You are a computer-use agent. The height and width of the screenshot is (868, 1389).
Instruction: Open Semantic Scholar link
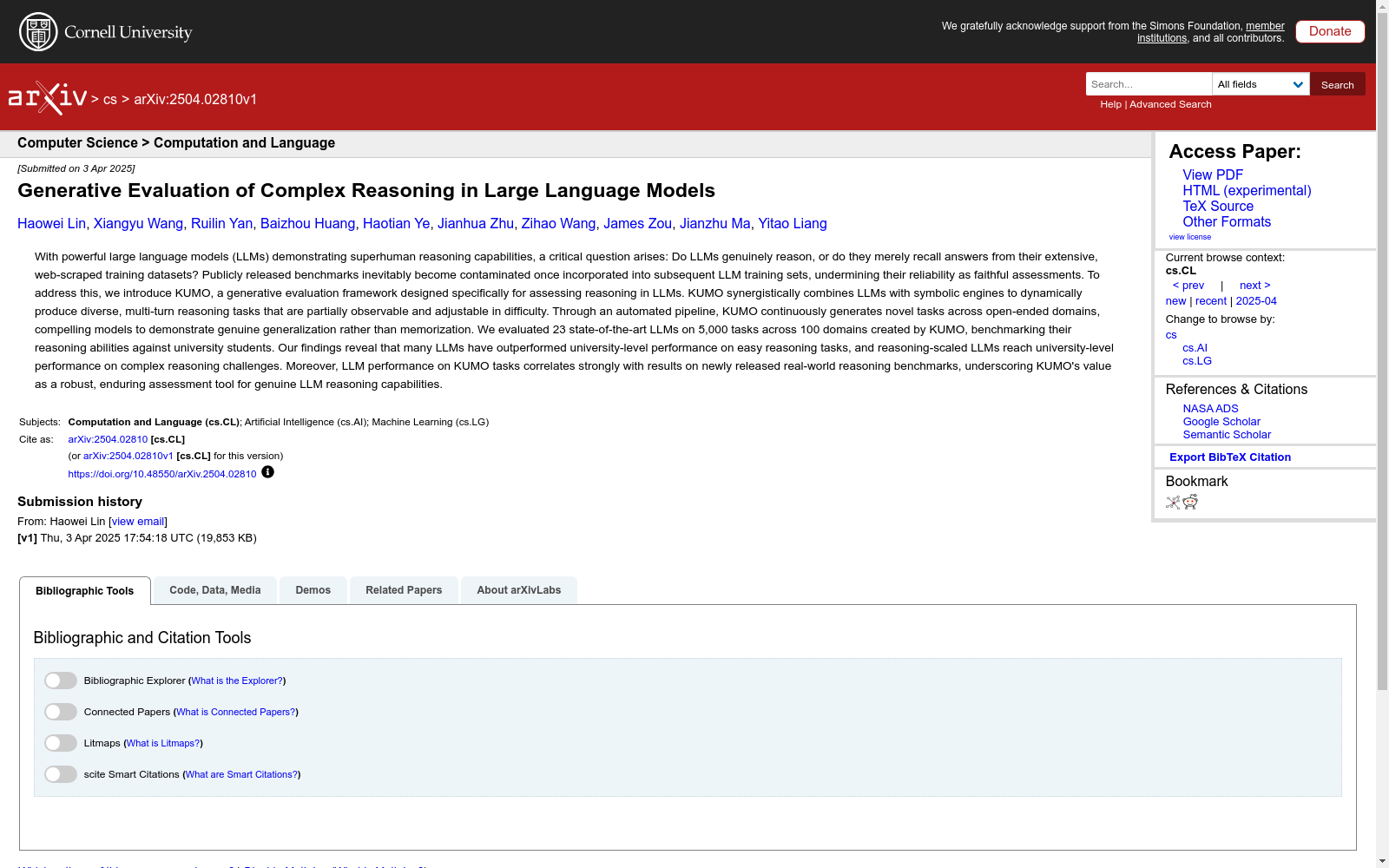point(1227,435)
